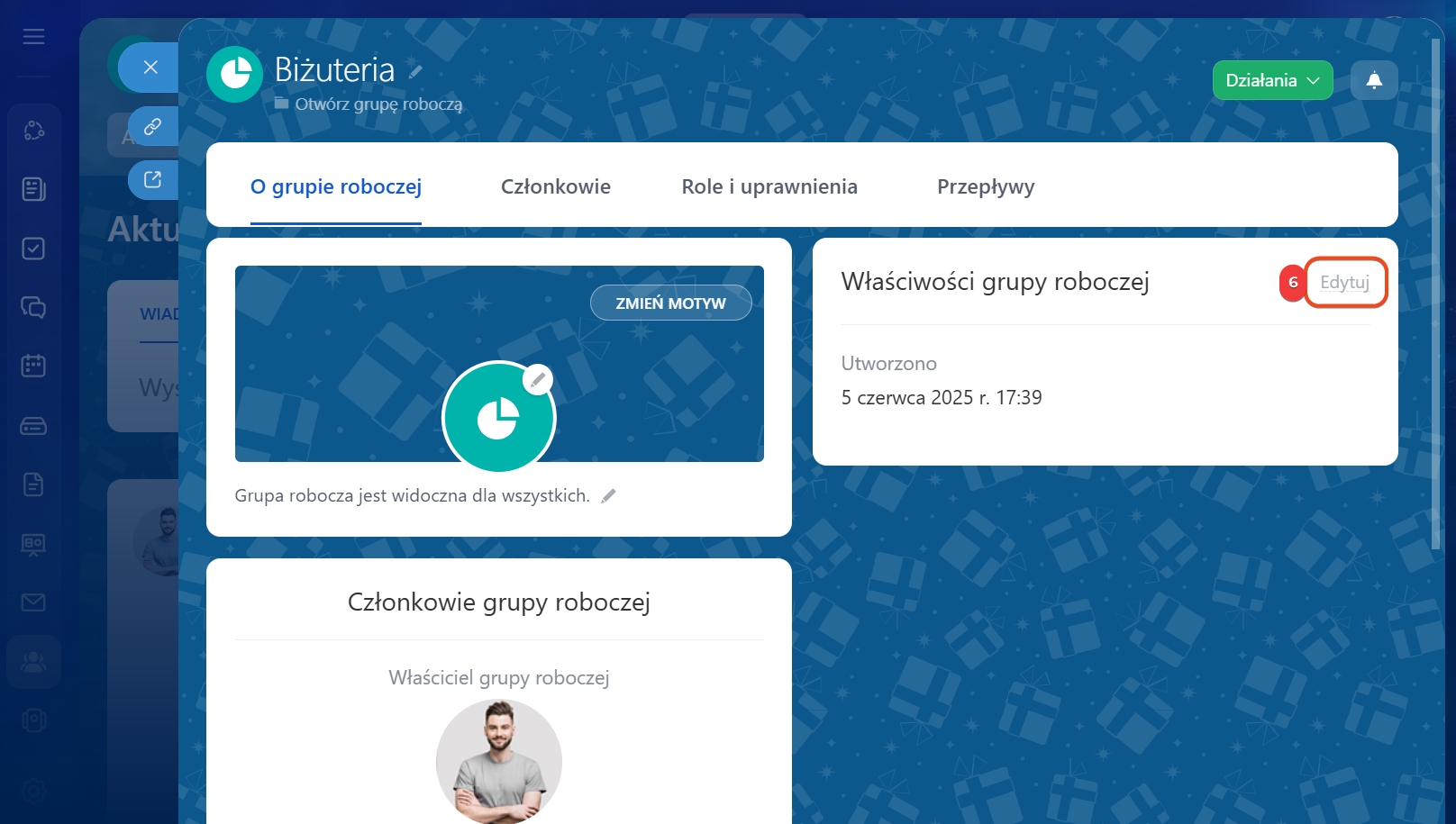
Task: Expand the Działania dropdown
Action: (1272, 80)
